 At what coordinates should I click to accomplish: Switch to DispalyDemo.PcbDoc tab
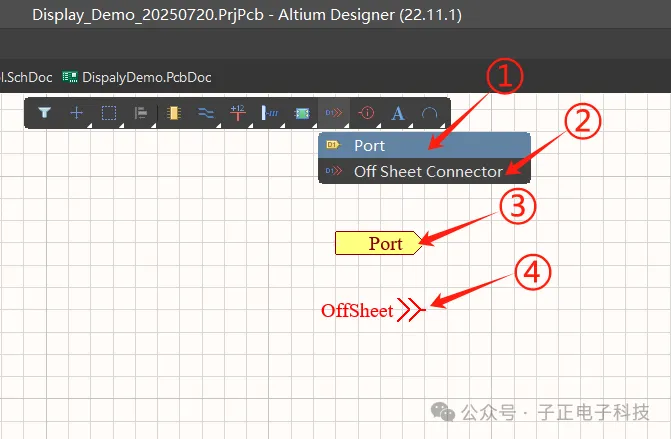[137, 77]
